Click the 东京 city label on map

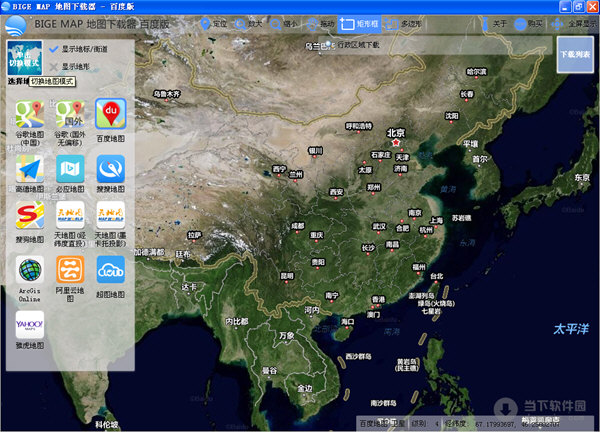click(x=582, y=177)
